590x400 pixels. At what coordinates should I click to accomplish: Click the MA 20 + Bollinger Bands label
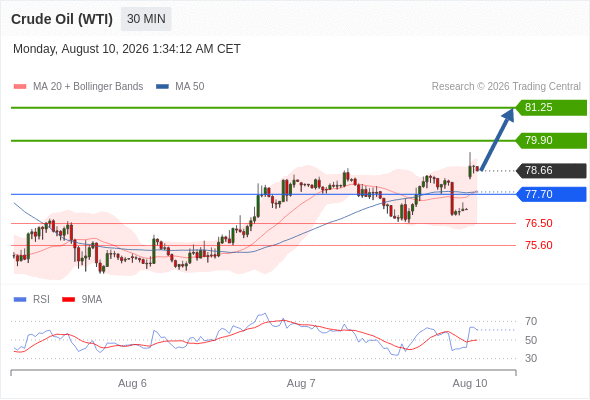[x=88, y=87]
